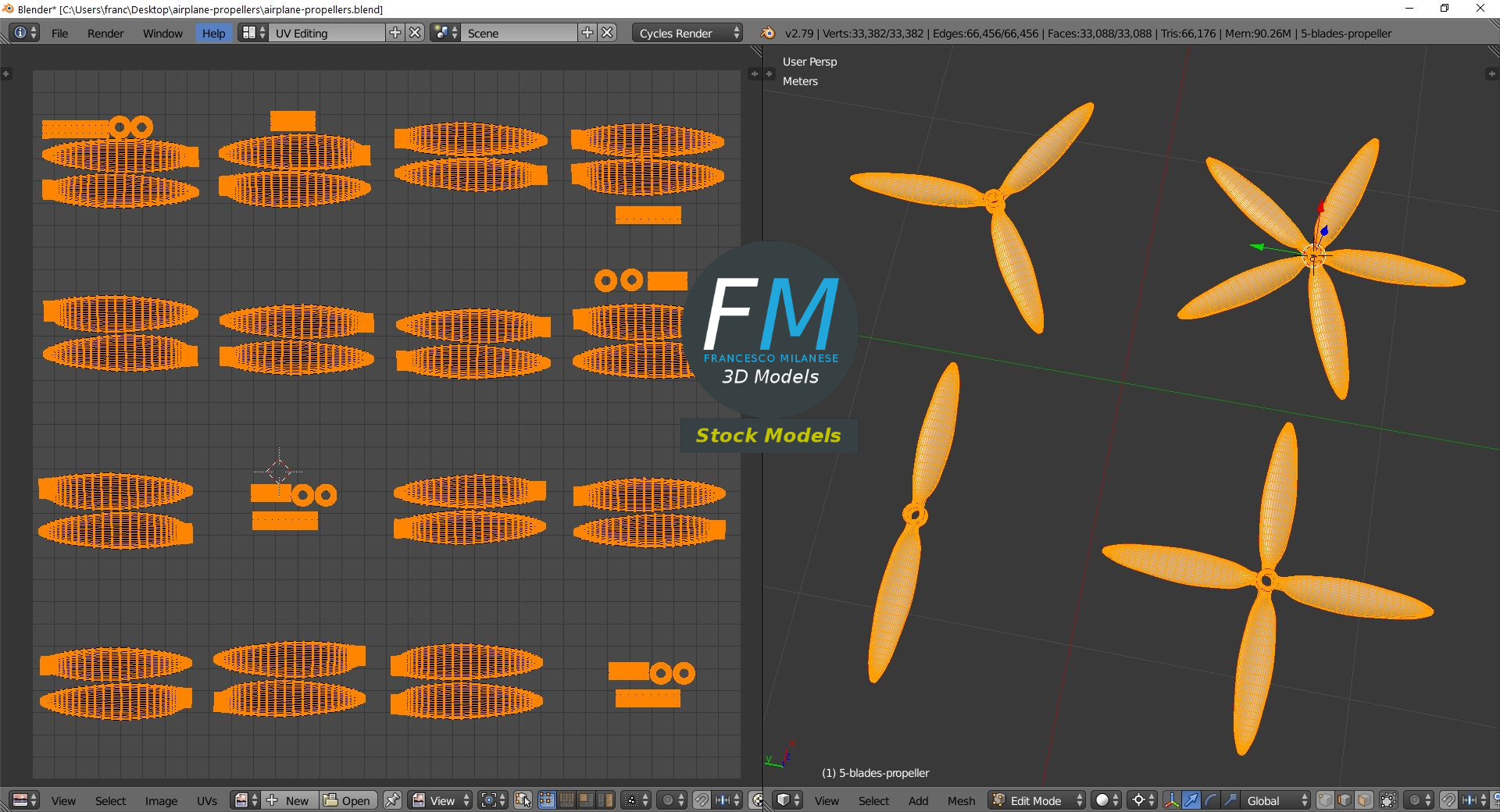The height and width of the screenshot is (812, 1500).
Task: Add a new screen layout next to UV Editing
Action: [395, 33]
